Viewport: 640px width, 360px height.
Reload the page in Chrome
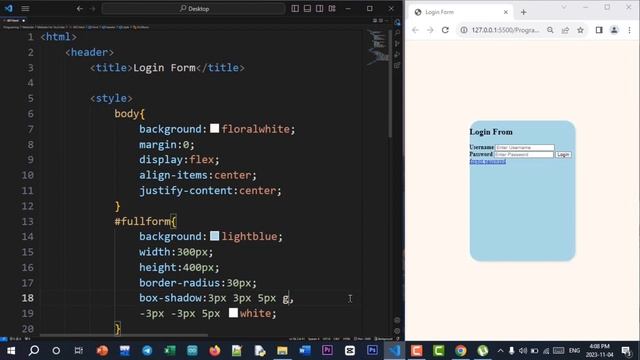point(445,30)
